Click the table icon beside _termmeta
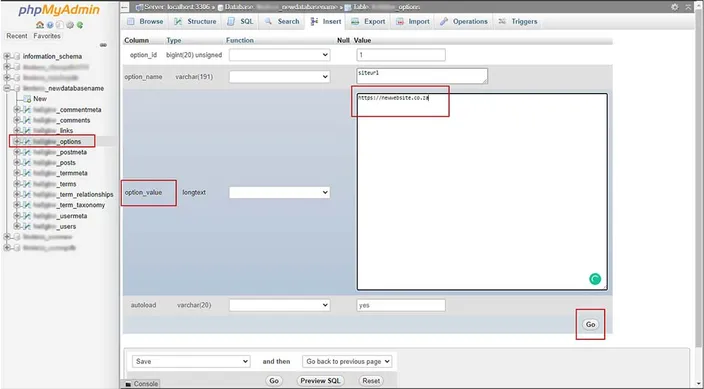 click(x=27, y=173)
